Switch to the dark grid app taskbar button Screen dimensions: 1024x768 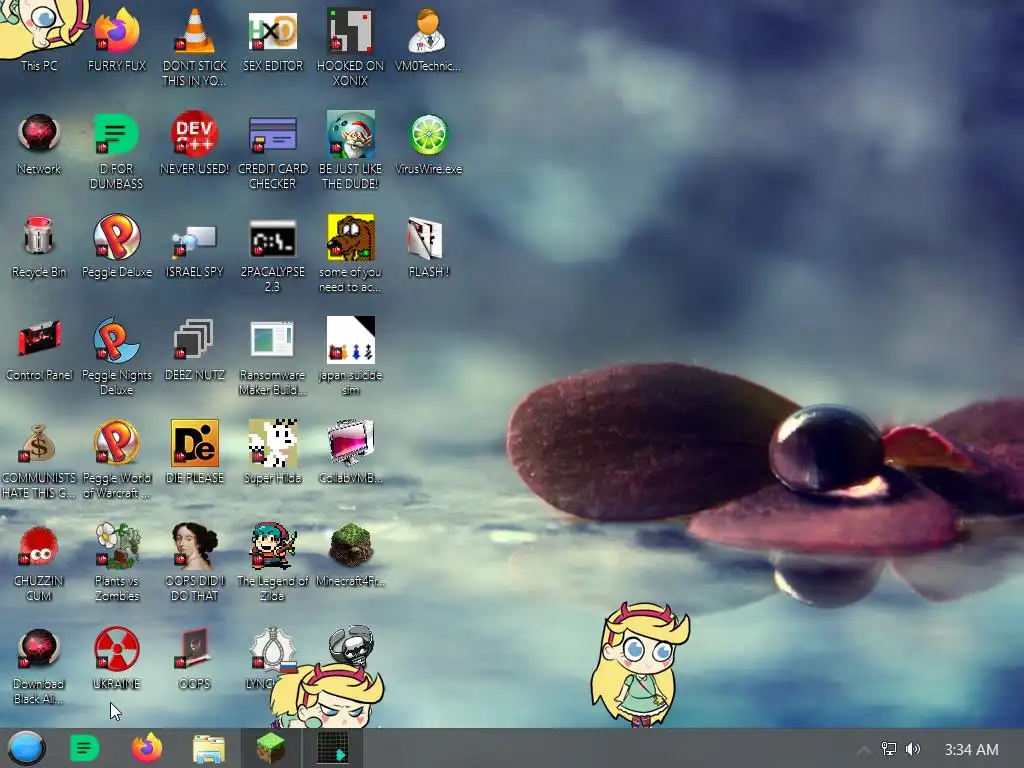[x=333, y=748]
